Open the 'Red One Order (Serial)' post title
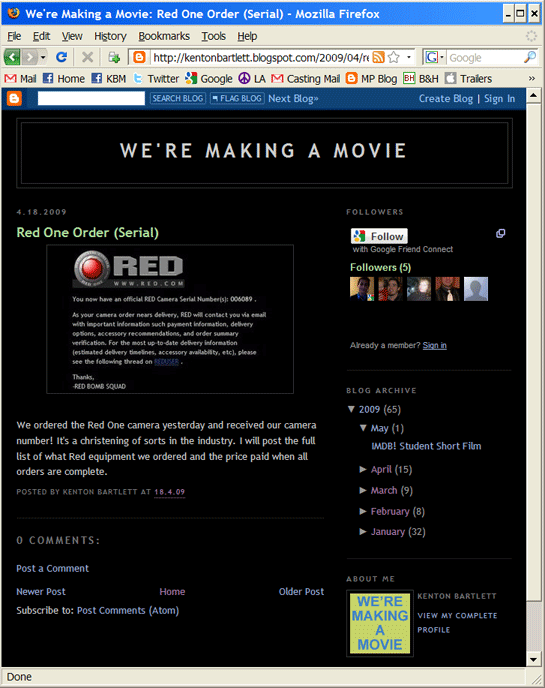Viewport: 545px width, 688px height. point(87,233)
